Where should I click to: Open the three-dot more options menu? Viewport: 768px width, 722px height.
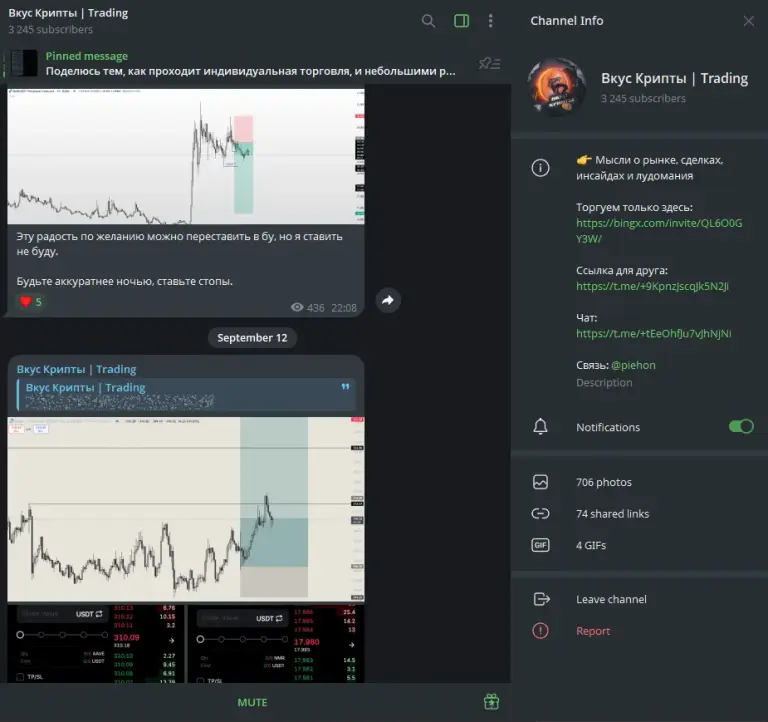[x=490, y=21]
